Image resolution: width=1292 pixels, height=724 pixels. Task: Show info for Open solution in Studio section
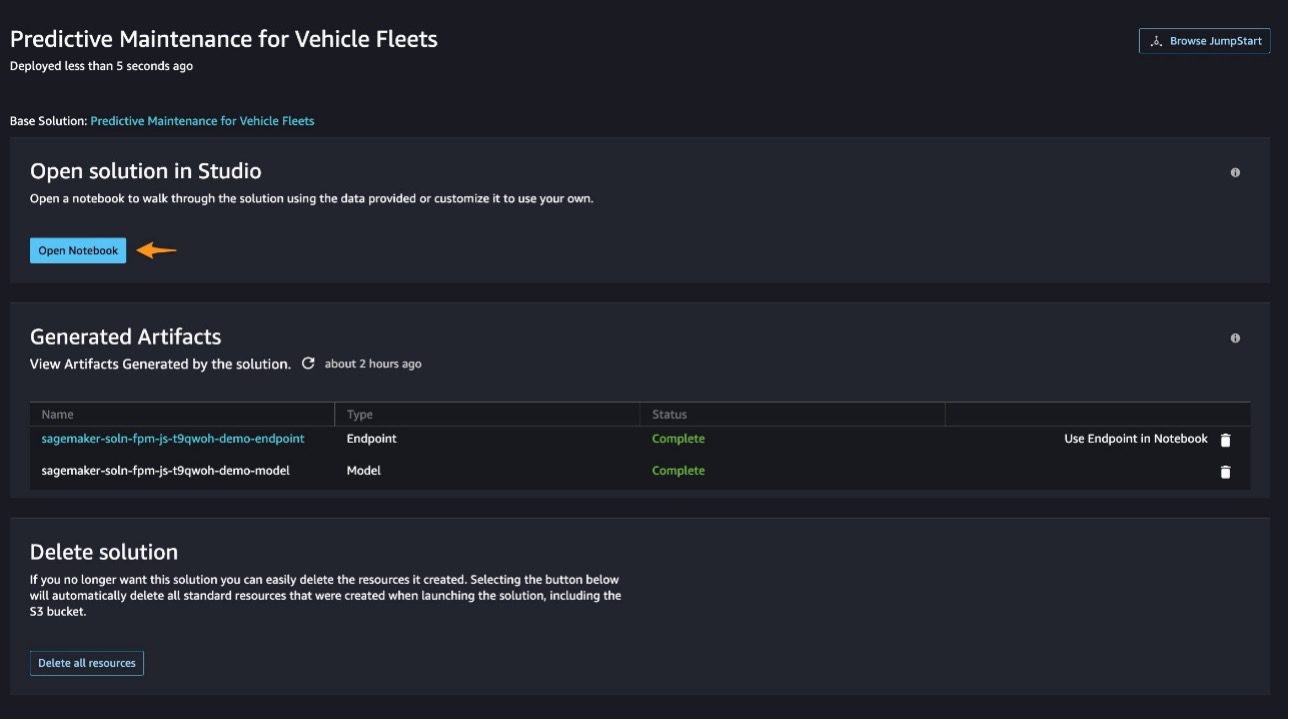[1235, 173]
